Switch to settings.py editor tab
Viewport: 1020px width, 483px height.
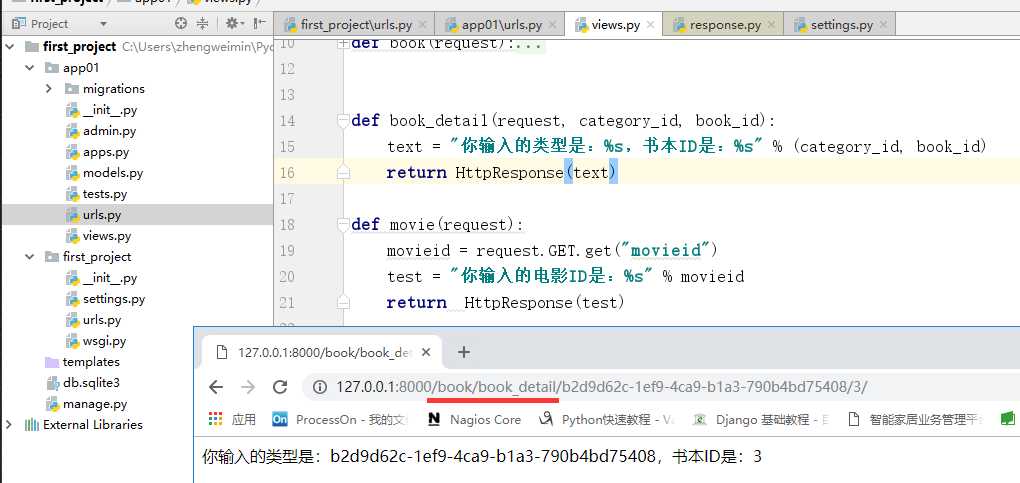[x=841, y=25]
